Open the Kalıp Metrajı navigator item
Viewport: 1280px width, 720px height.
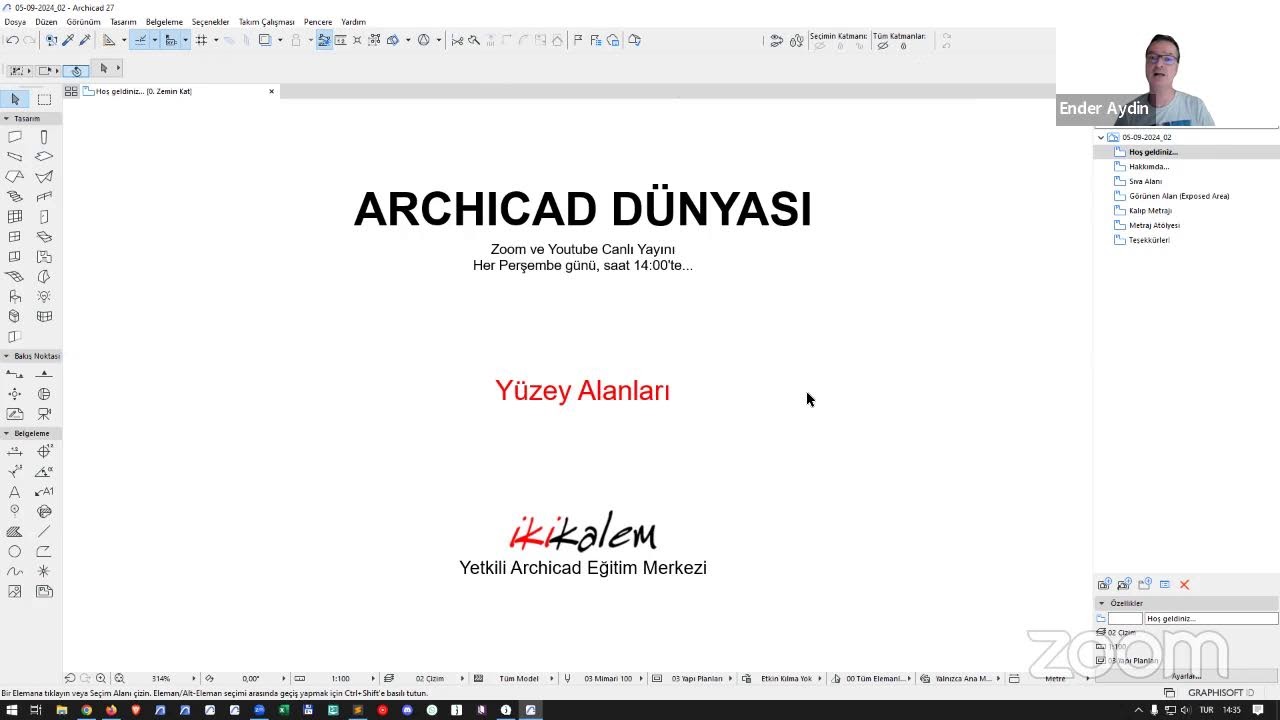point(1150,211)
